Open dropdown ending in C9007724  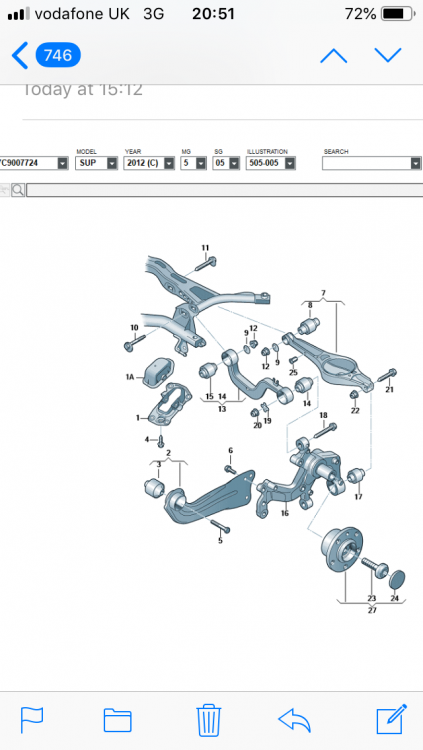(x=34, y=163)
